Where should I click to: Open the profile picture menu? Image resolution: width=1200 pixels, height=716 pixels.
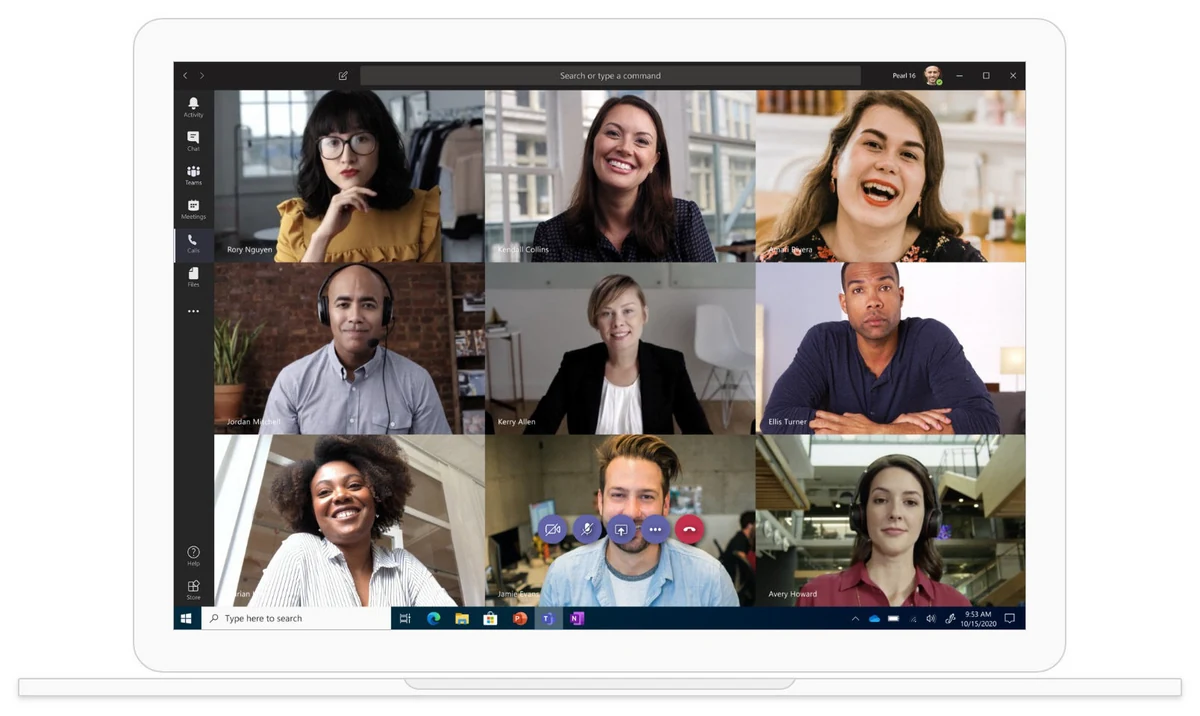pos(932,75)
